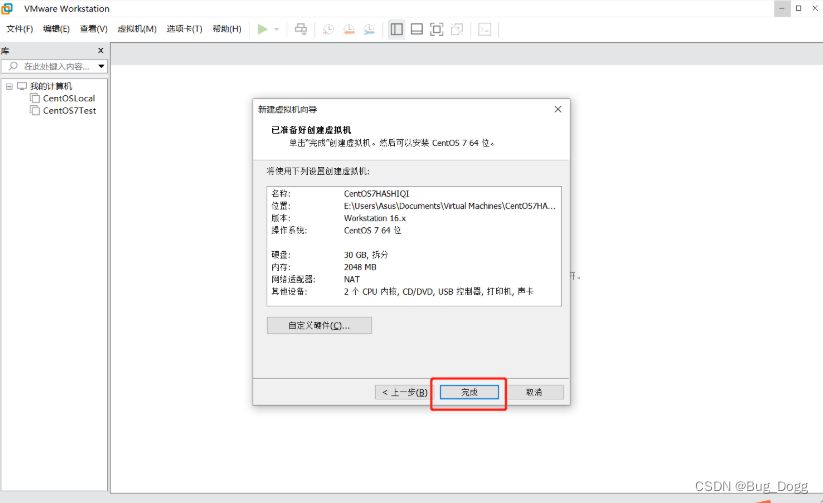Open the 文件(F) menu
This screenshot has height=503, width=823.
(19, 29)
